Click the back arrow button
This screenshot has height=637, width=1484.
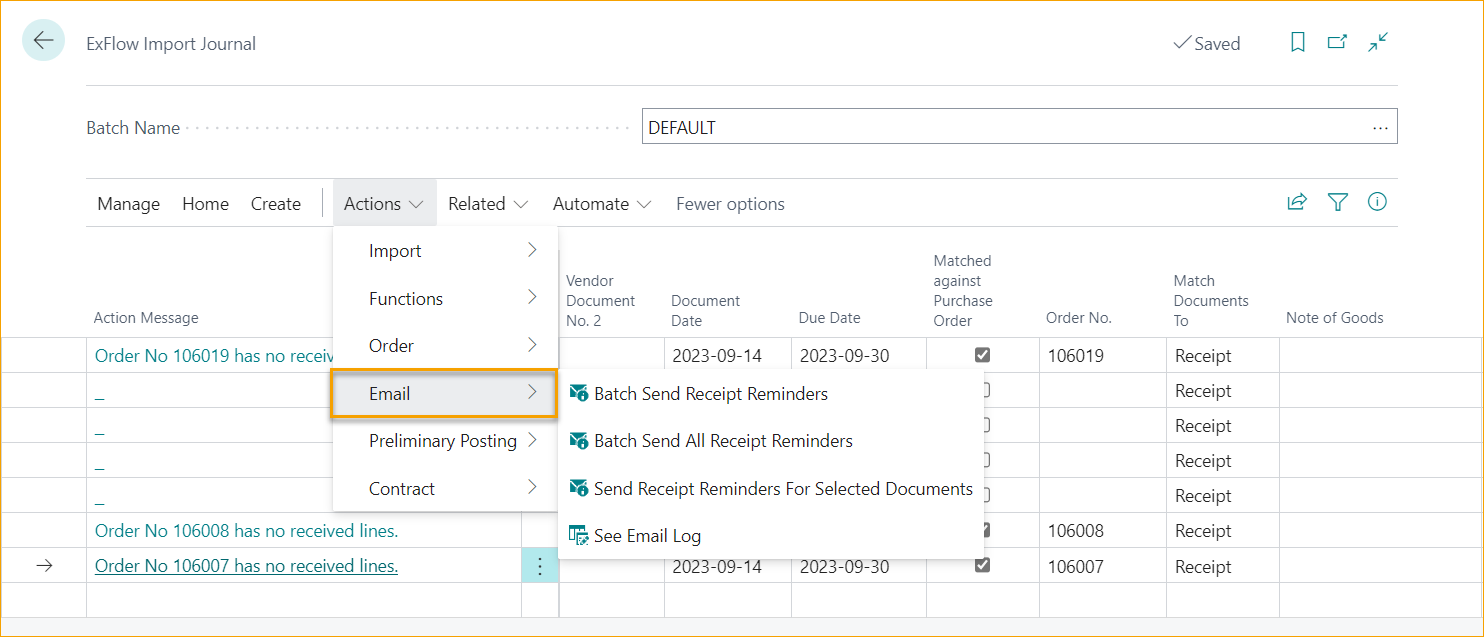pos(43,41)
